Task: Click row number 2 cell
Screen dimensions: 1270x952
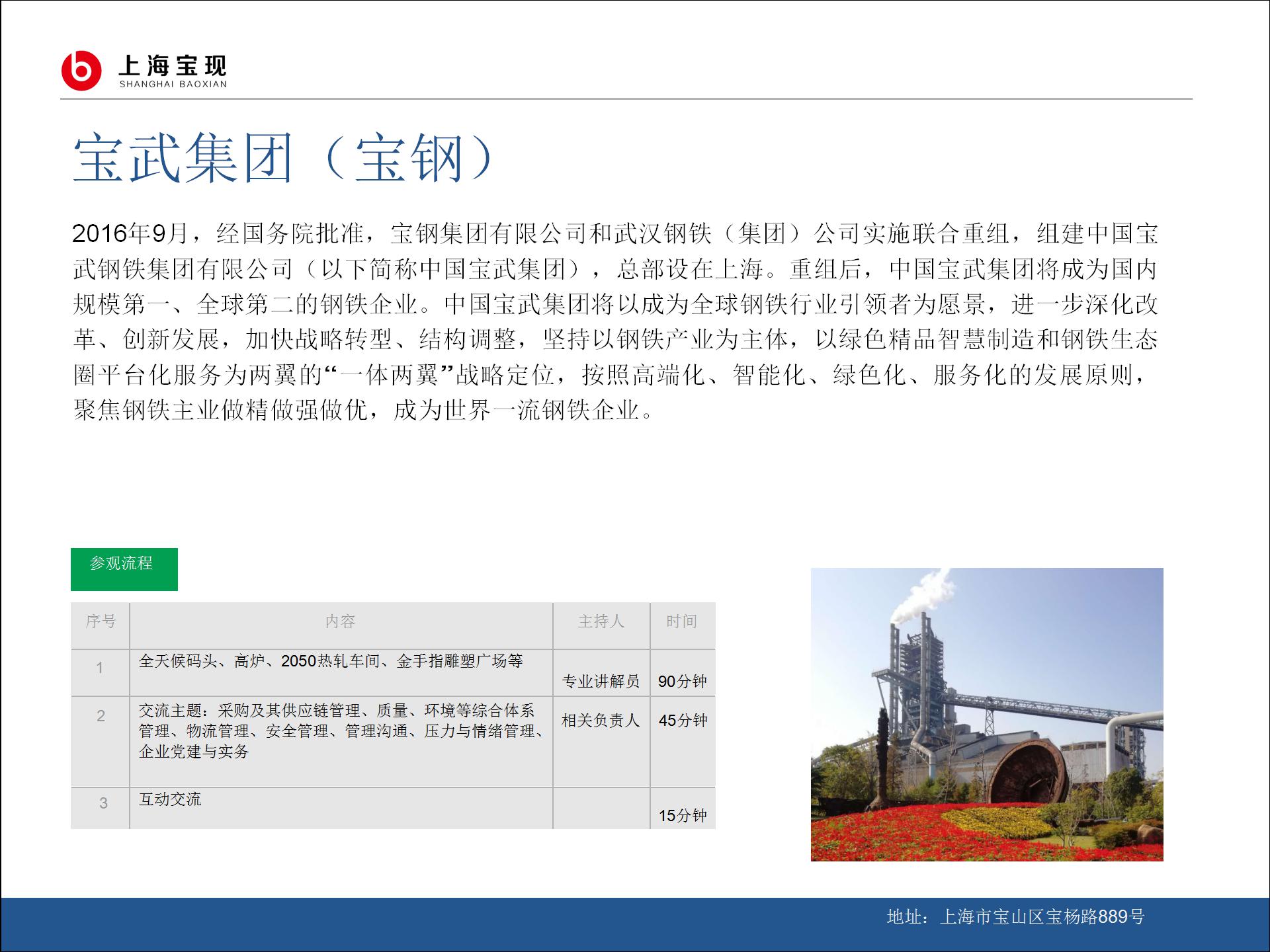Action: [101, 741]
